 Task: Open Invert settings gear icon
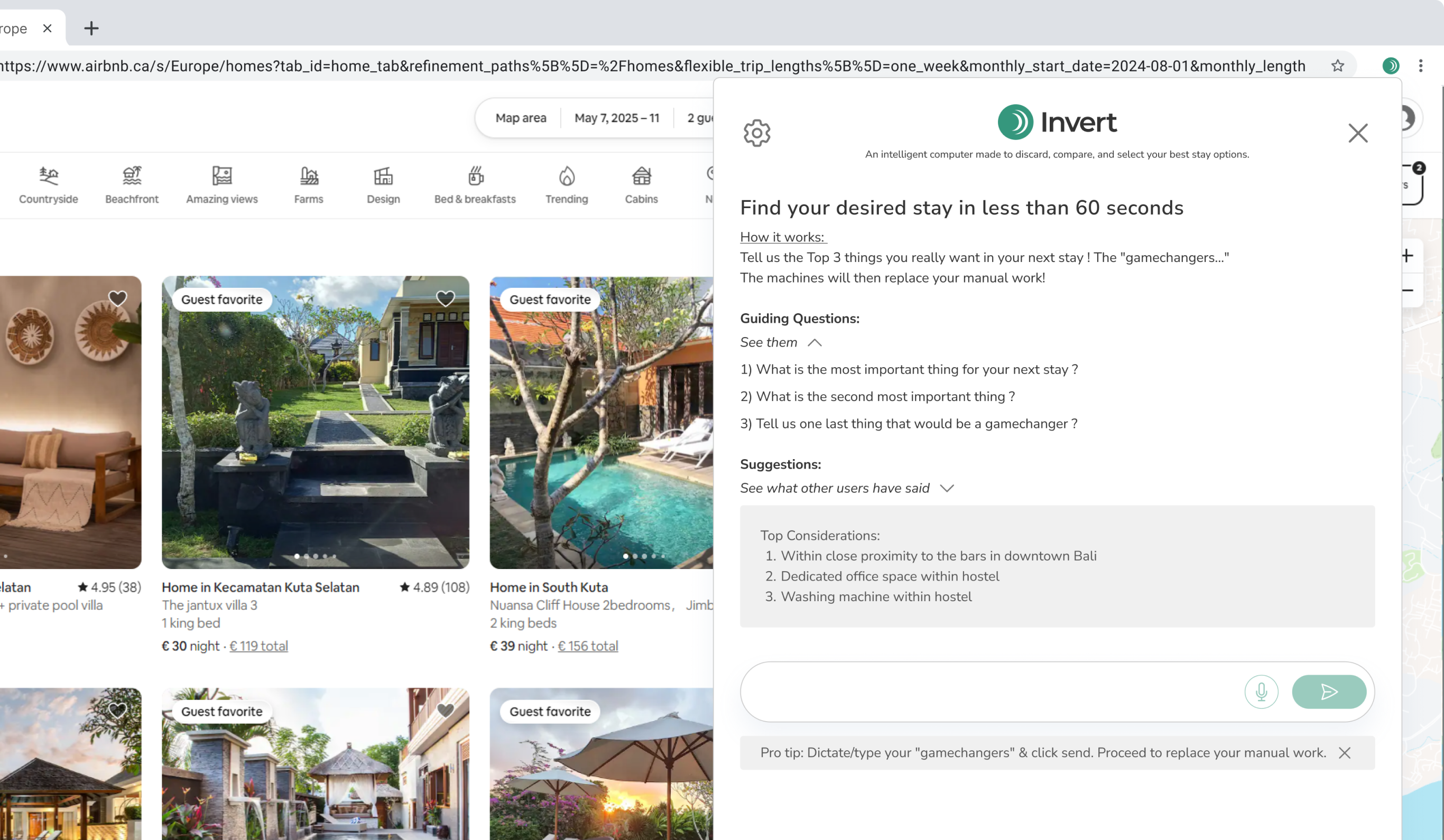tap(757, 133)
